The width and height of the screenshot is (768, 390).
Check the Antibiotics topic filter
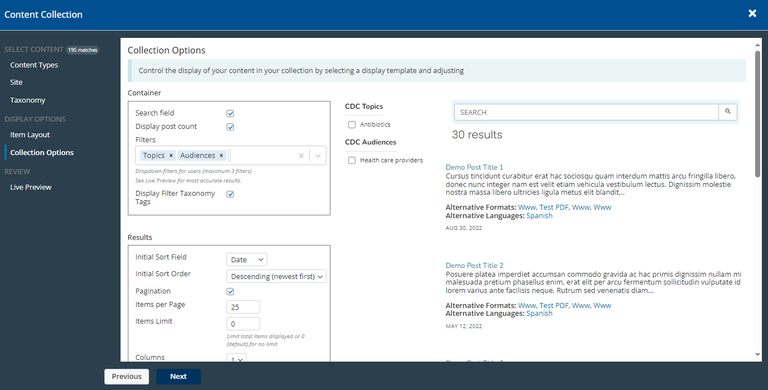click(352, 124)
